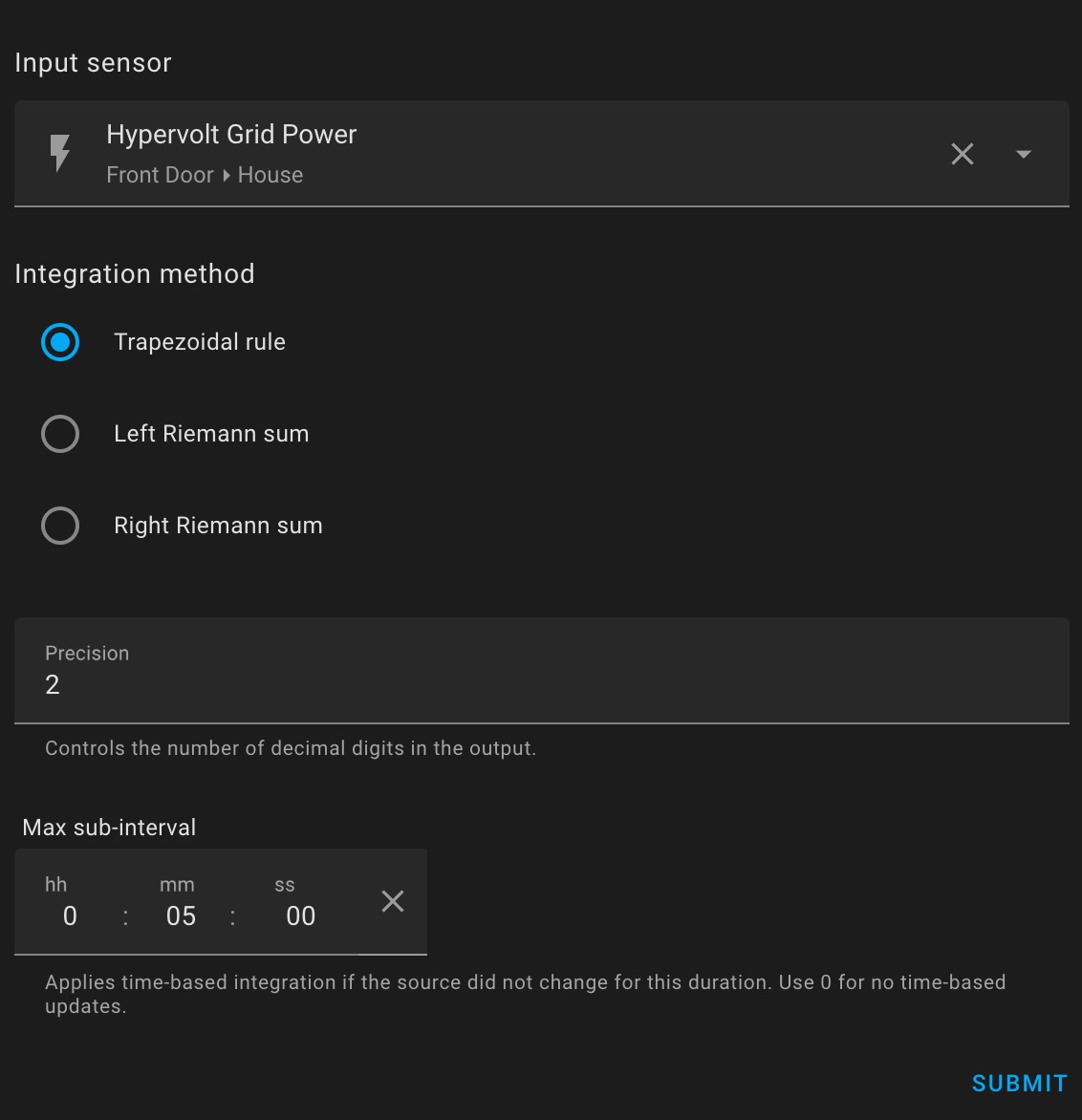Select the Trapezoidal rule radio button
Image resolution: width=1082 pixels, height=1120 pixels.
point(60,342)
